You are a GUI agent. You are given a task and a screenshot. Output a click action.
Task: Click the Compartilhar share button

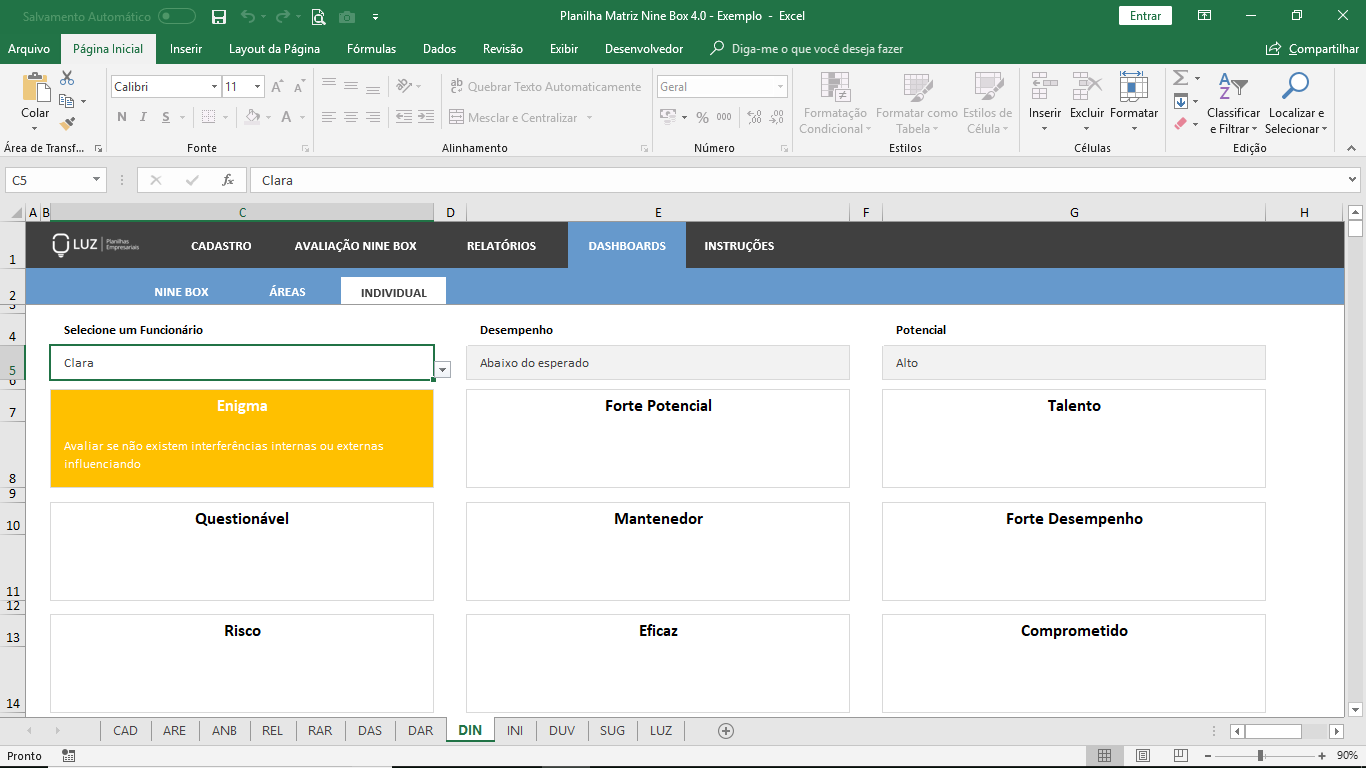pos(1313,49)
